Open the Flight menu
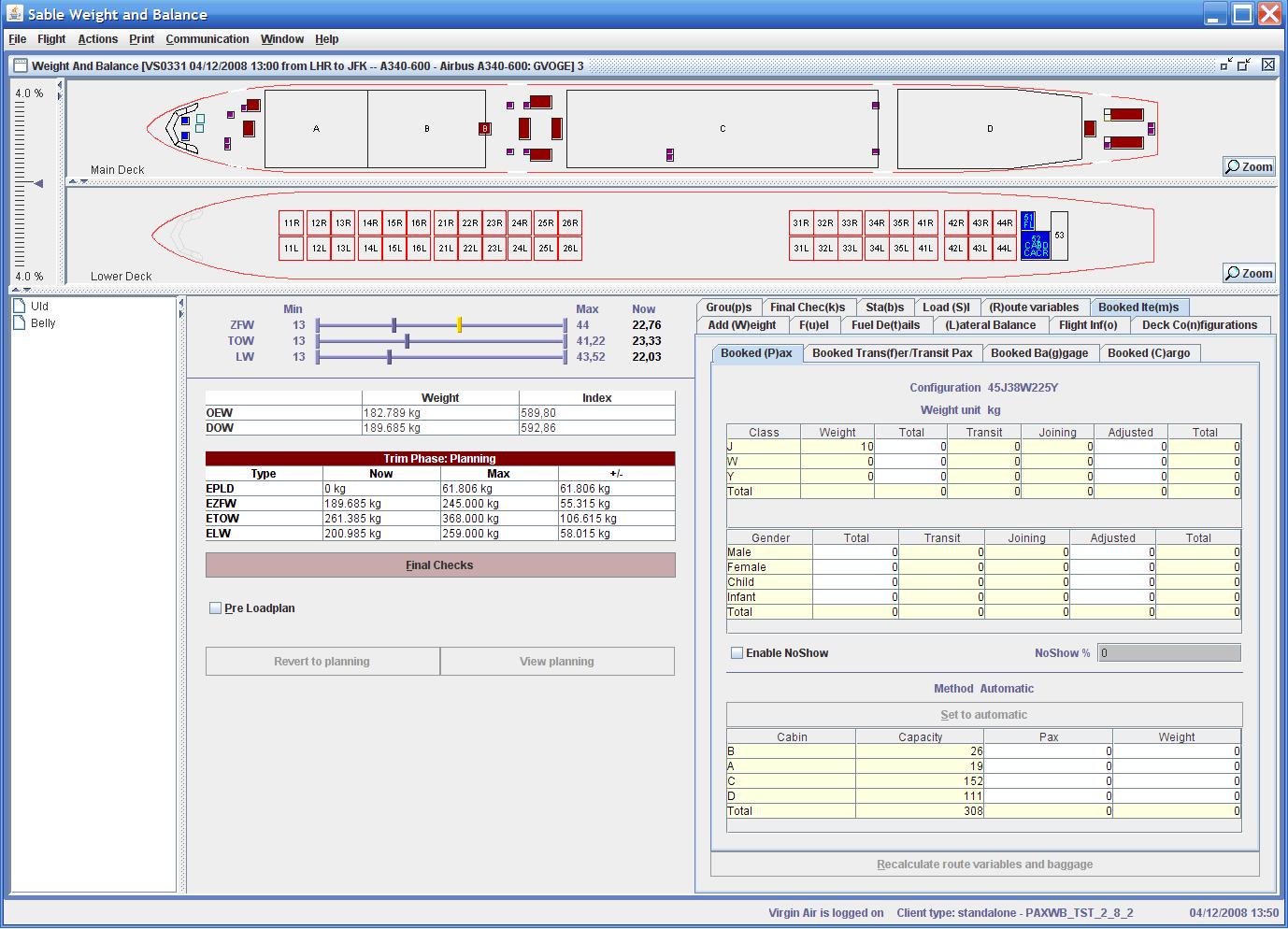The height and width of the screenshot is (929, 1288). 51,39
